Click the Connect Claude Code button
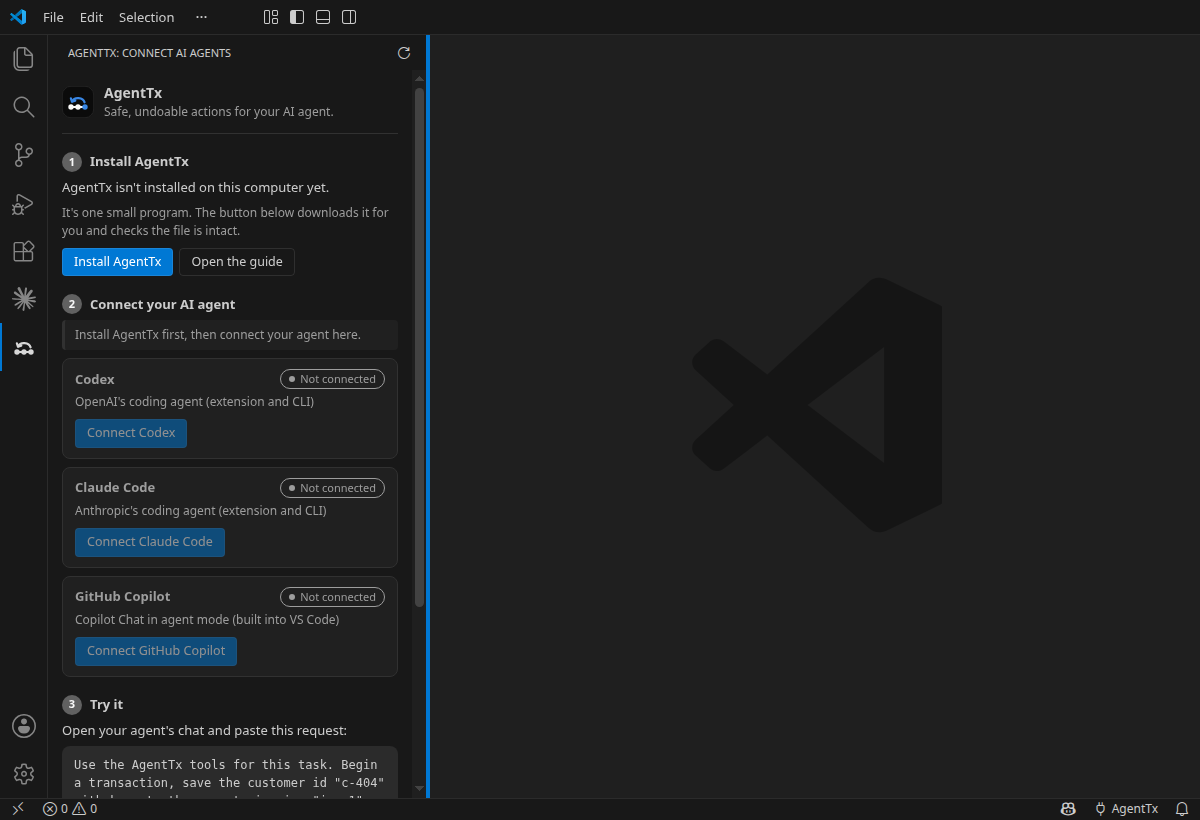Viewport: 1200px width, 820px height. point(150,542)
